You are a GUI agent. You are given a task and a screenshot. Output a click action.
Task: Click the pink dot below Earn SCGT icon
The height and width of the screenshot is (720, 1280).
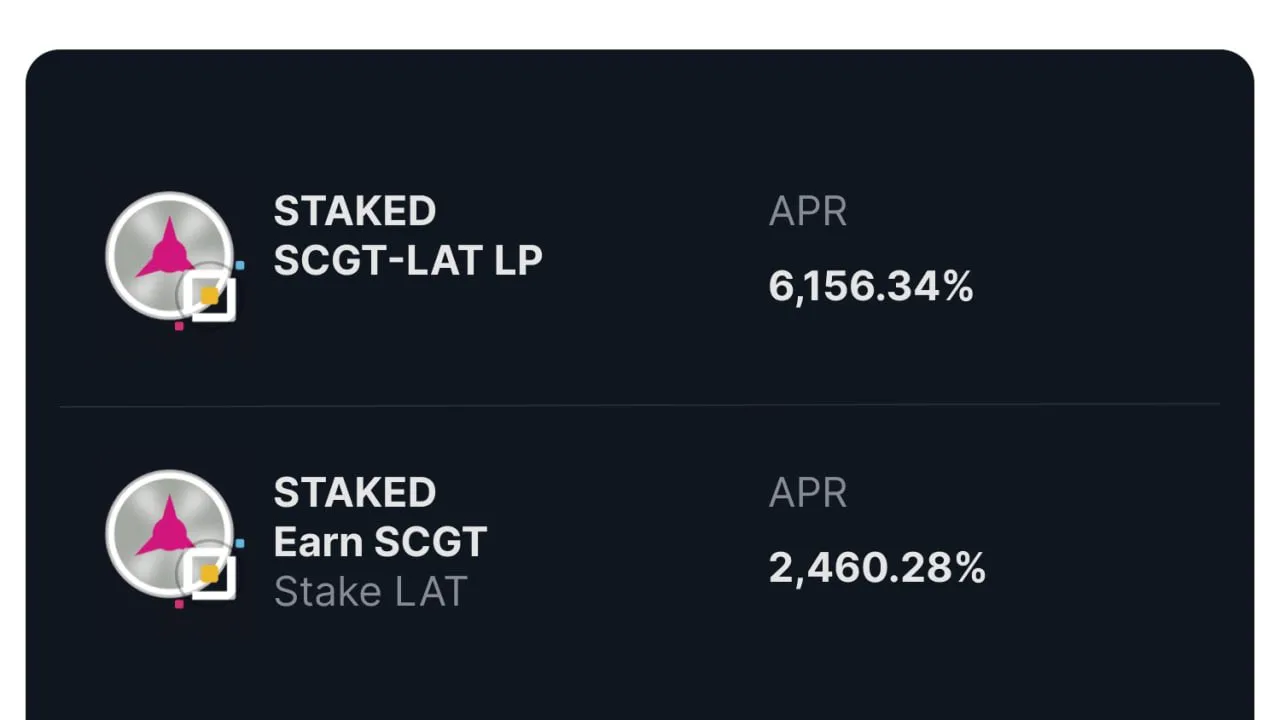point(179,604)
